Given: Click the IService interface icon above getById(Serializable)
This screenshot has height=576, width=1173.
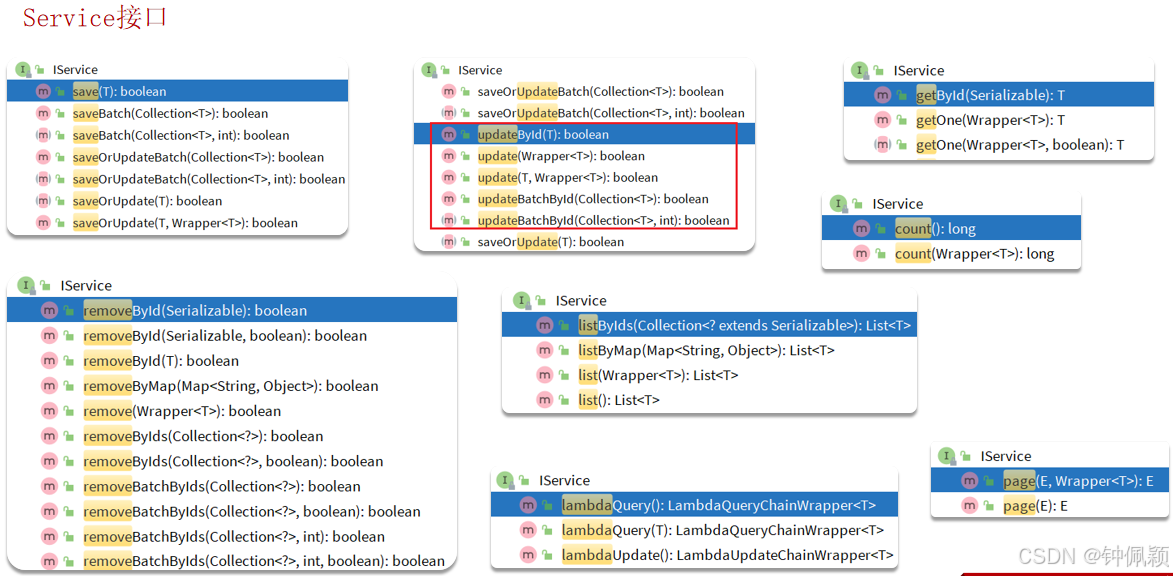Looking at the screenshot, I should (860, 70).
